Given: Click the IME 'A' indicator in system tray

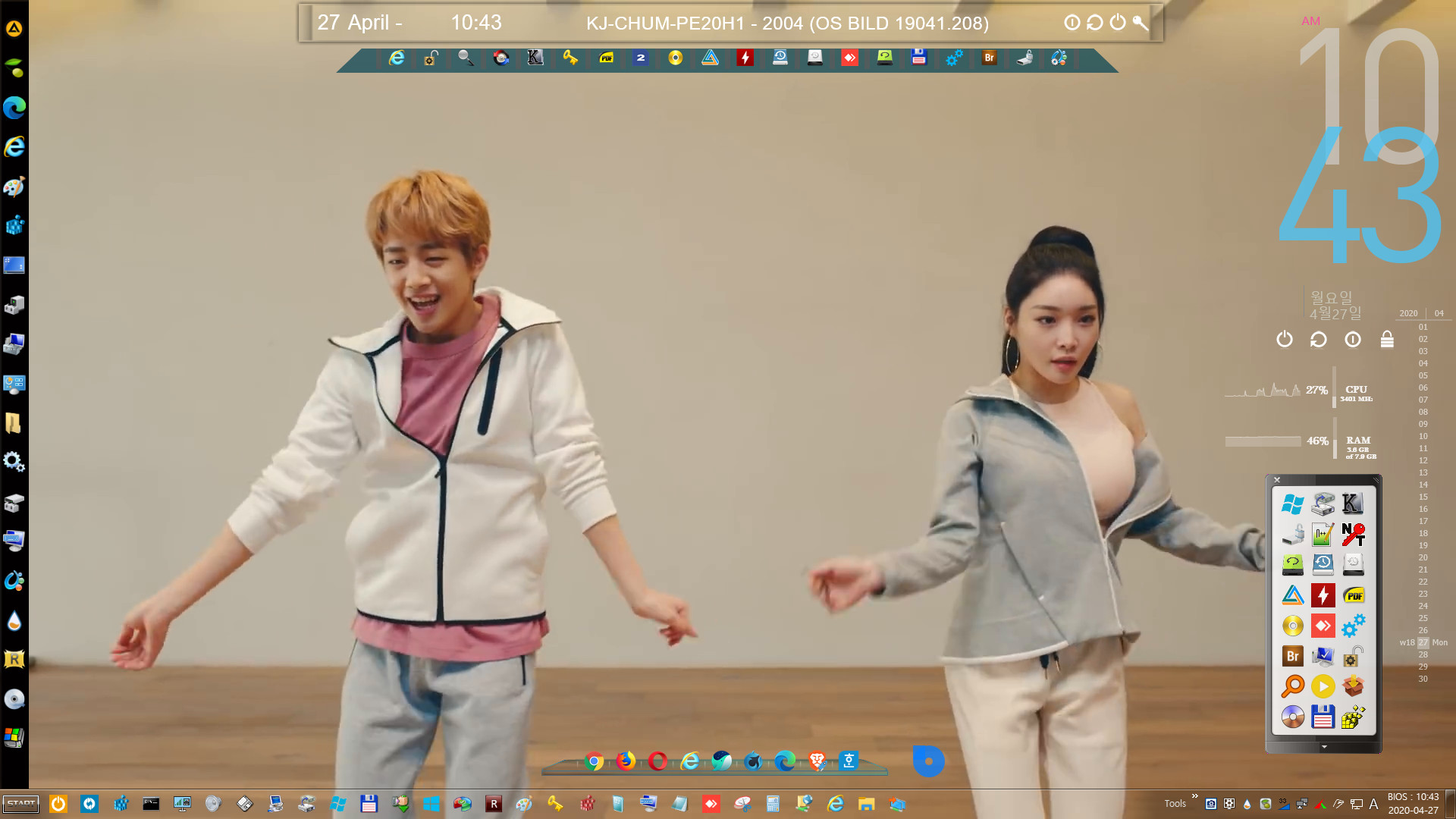Looking at the screenshot, I should [1373, 804].
